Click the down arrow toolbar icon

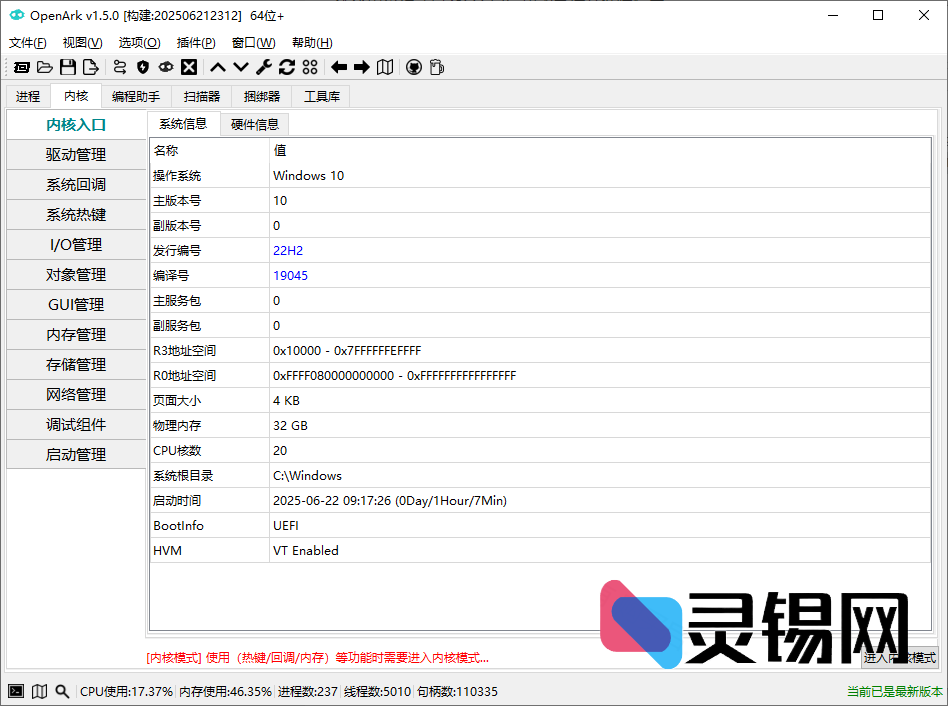point(240,67)
